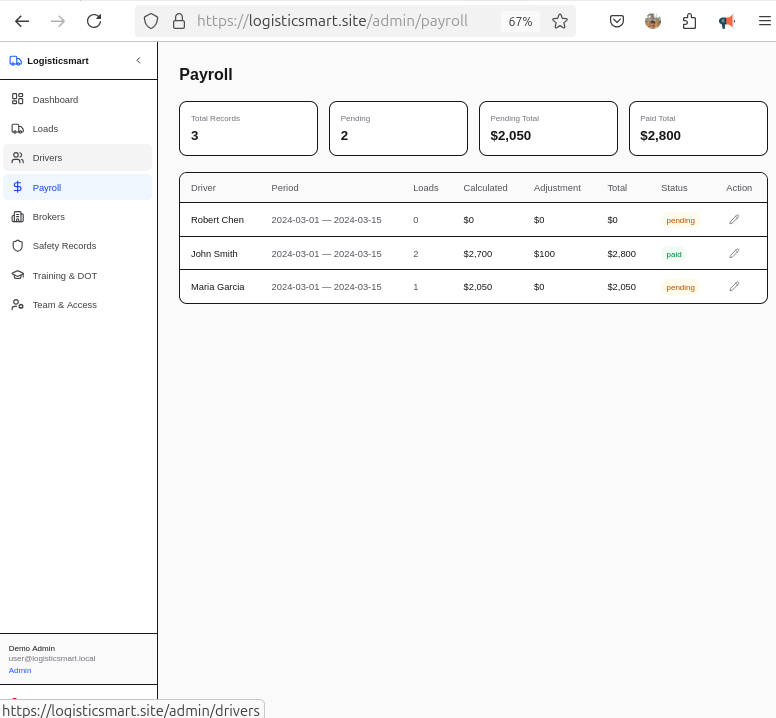Click the padlock site info icon
This screenshot has width=776, height=718.
point(179,21)
